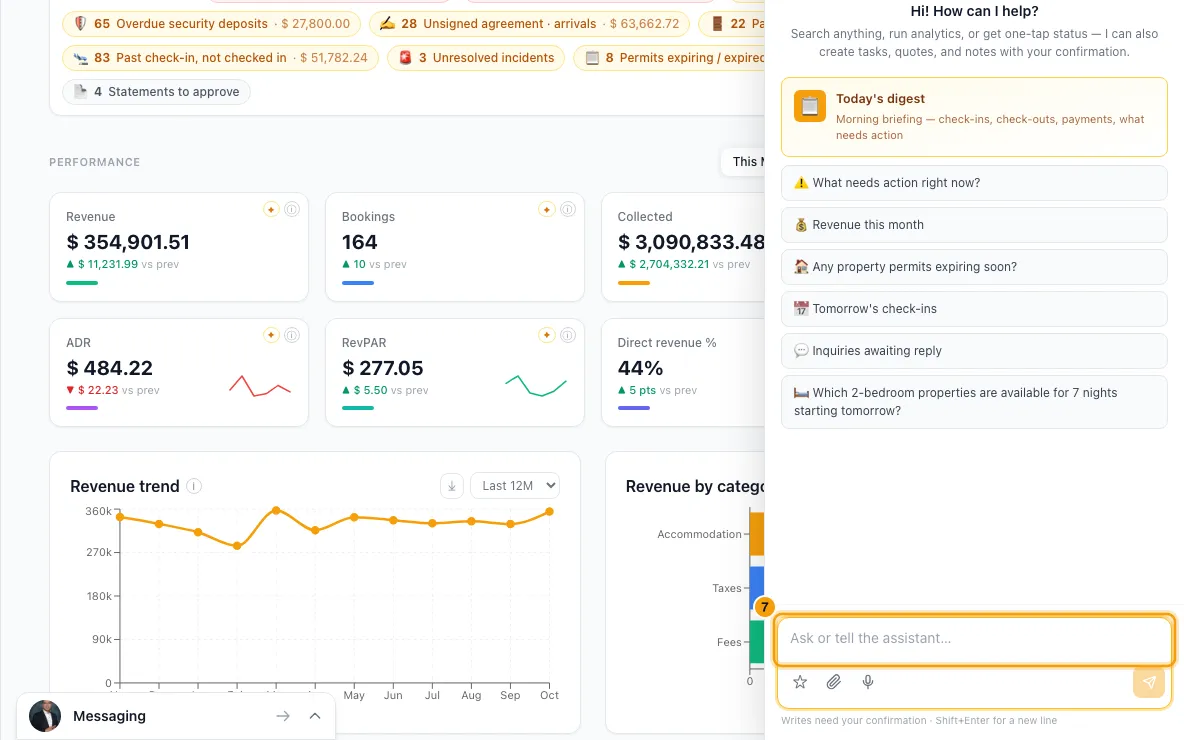Open the Last 12M range dropdown
This screenshot has height=740, width=1184.
515,486
